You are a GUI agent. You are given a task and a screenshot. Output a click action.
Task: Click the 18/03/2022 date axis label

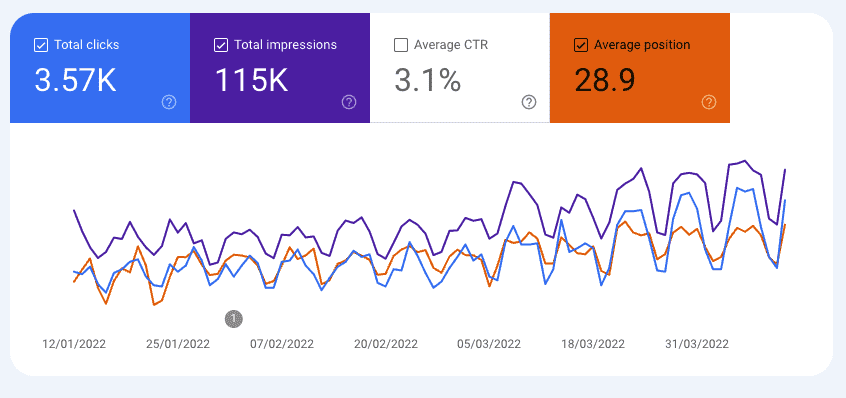coord(593,344)
